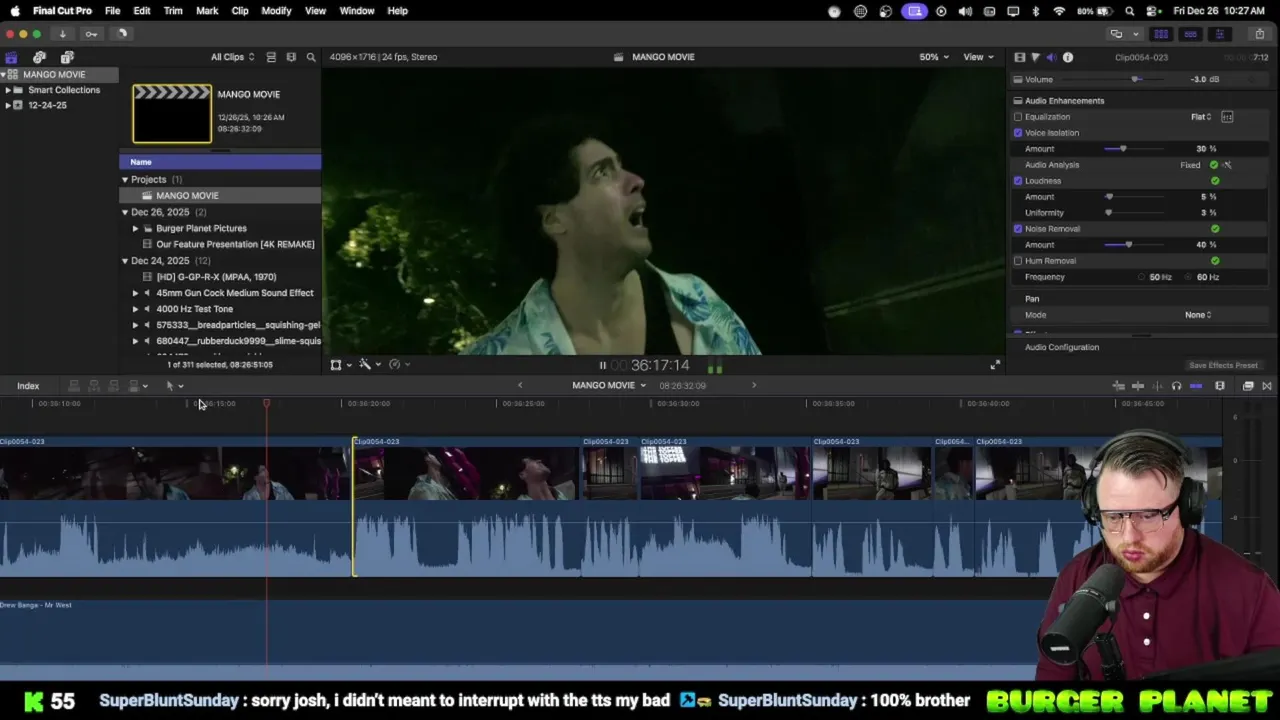Viewport: 1280px width, 720px height.
Task: Expand the Burger Planet Pictures clip
Action: point(135,228)
